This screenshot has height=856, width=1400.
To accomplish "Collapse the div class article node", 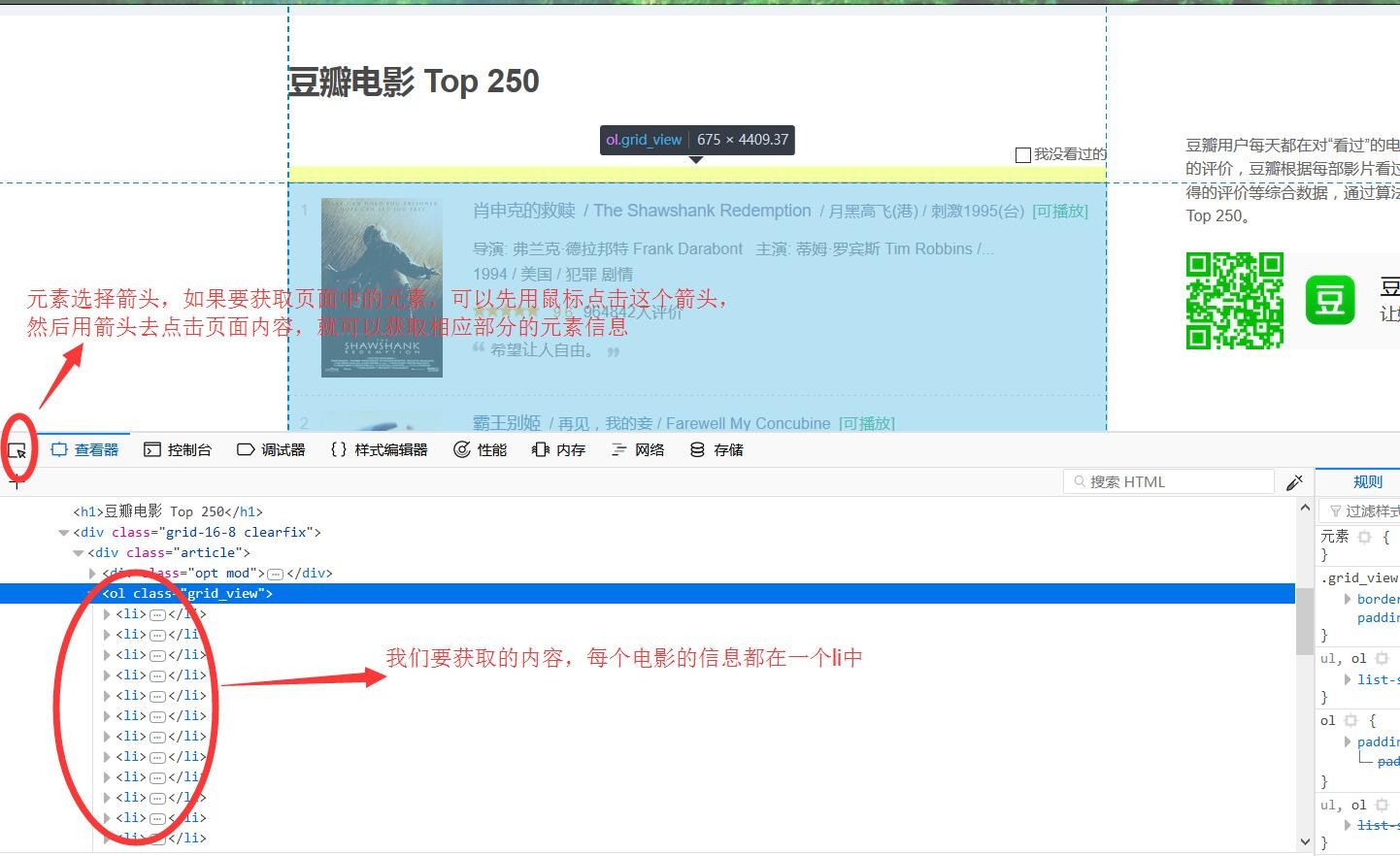I will pyautogui.click(x=79, y=552).
